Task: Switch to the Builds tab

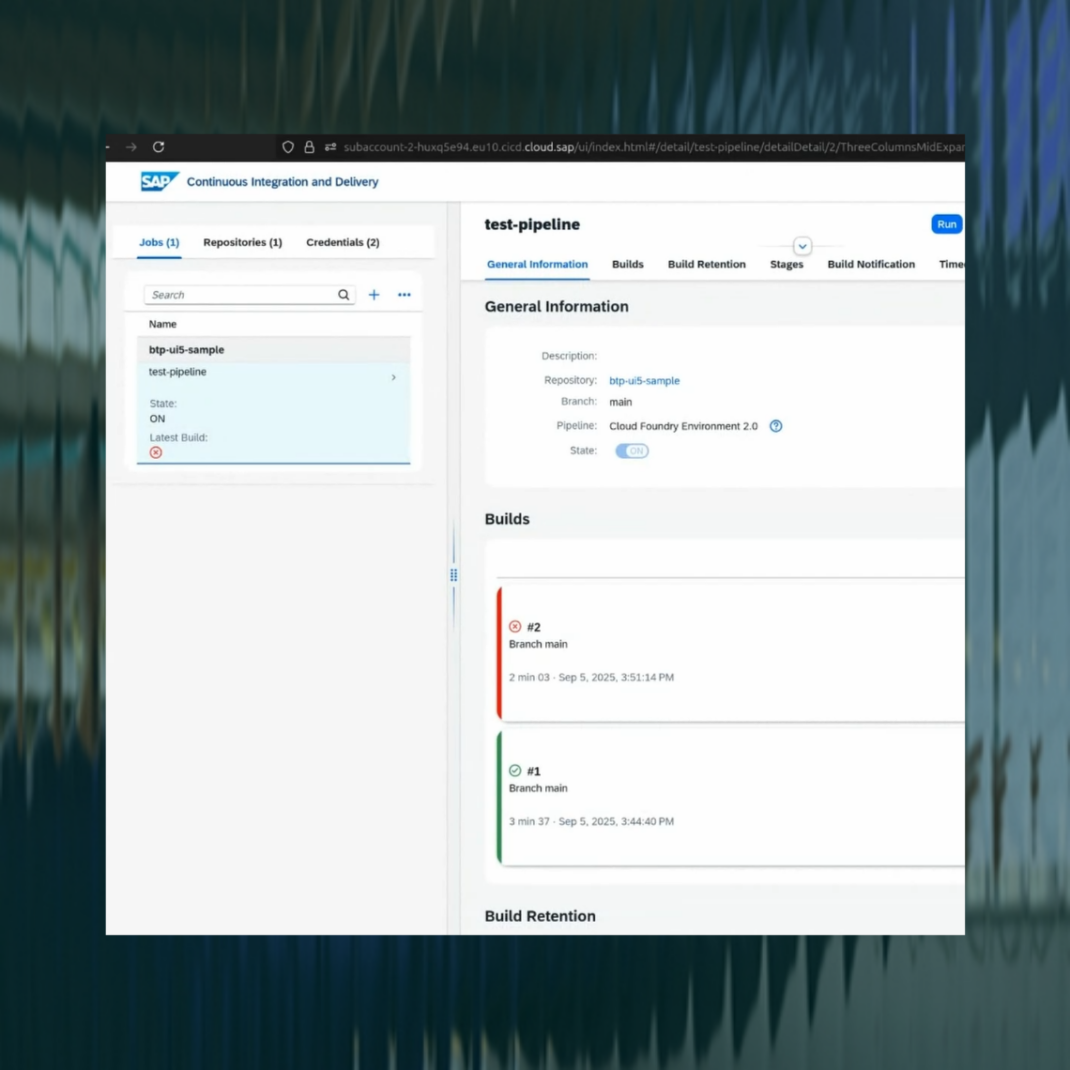Action: click(x=627, y=264)
